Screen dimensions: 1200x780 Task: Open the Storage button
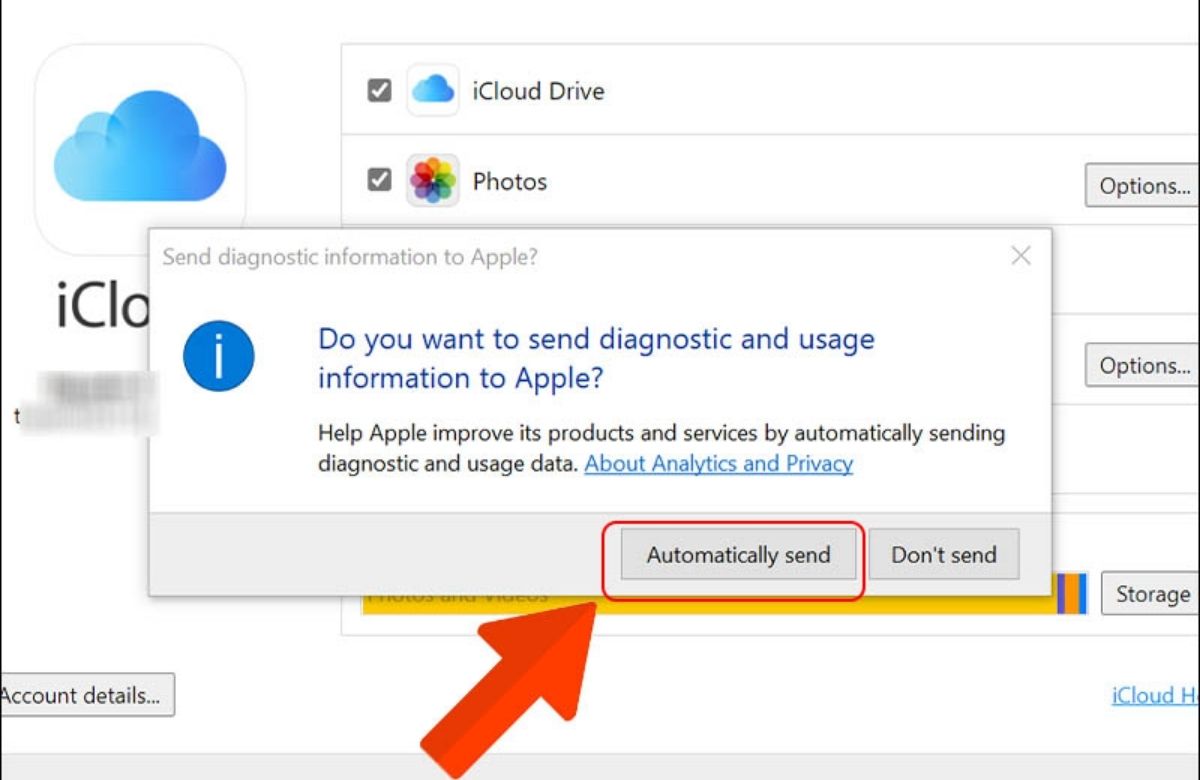(1151, 594)
